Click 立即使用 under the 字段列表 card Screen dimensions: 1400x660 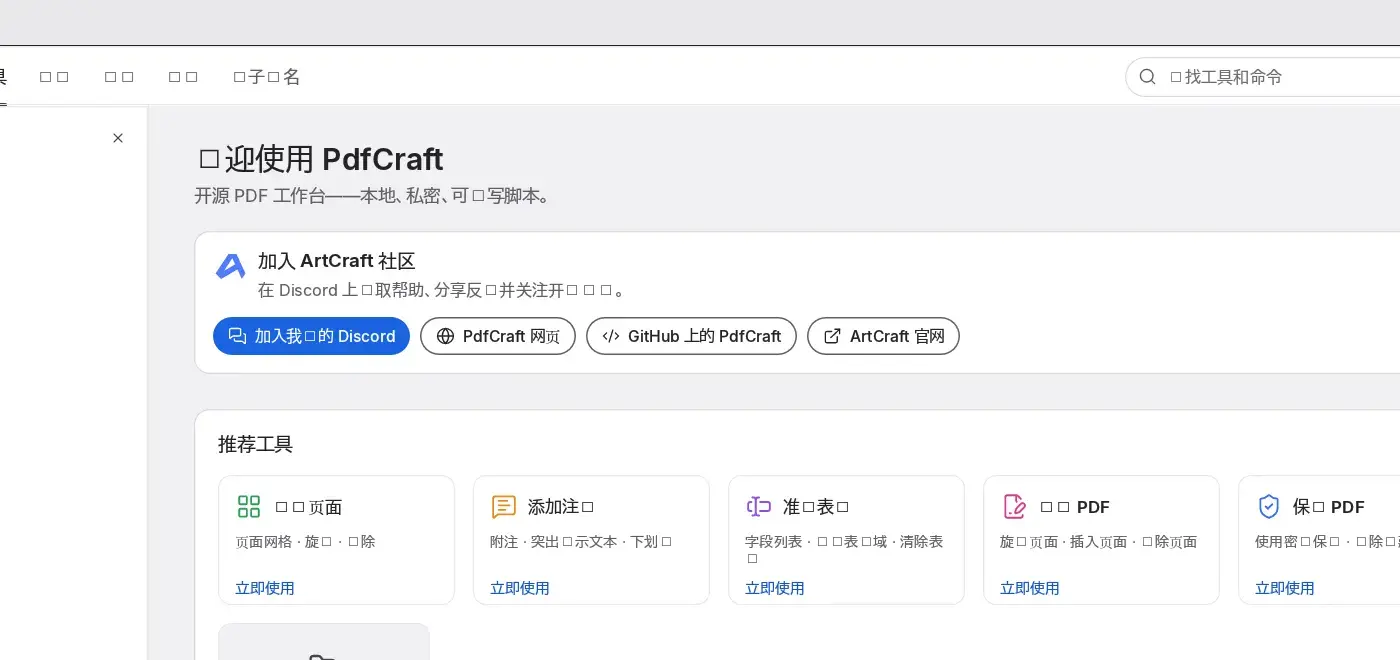[775, 588]
